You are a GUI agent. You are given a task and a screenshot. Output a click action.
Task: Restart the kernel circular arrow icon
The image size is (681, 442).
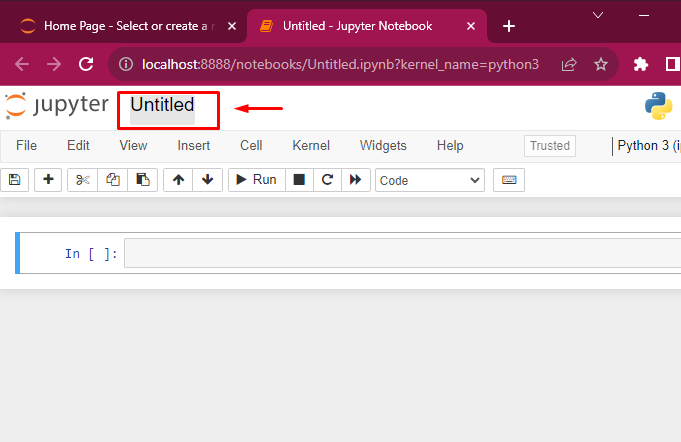(327, 180)
